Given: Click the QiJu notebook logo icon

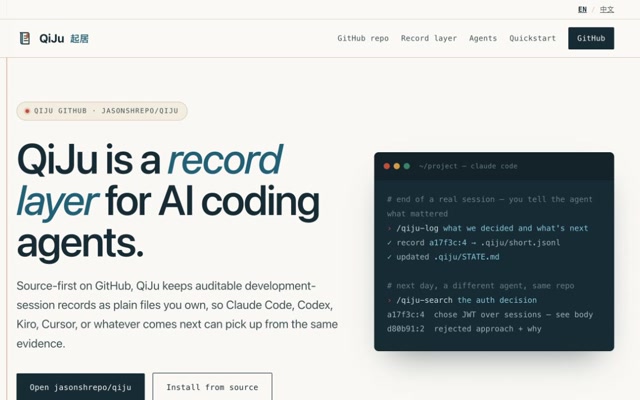Looking at the screenshot, I should point(25,38).
